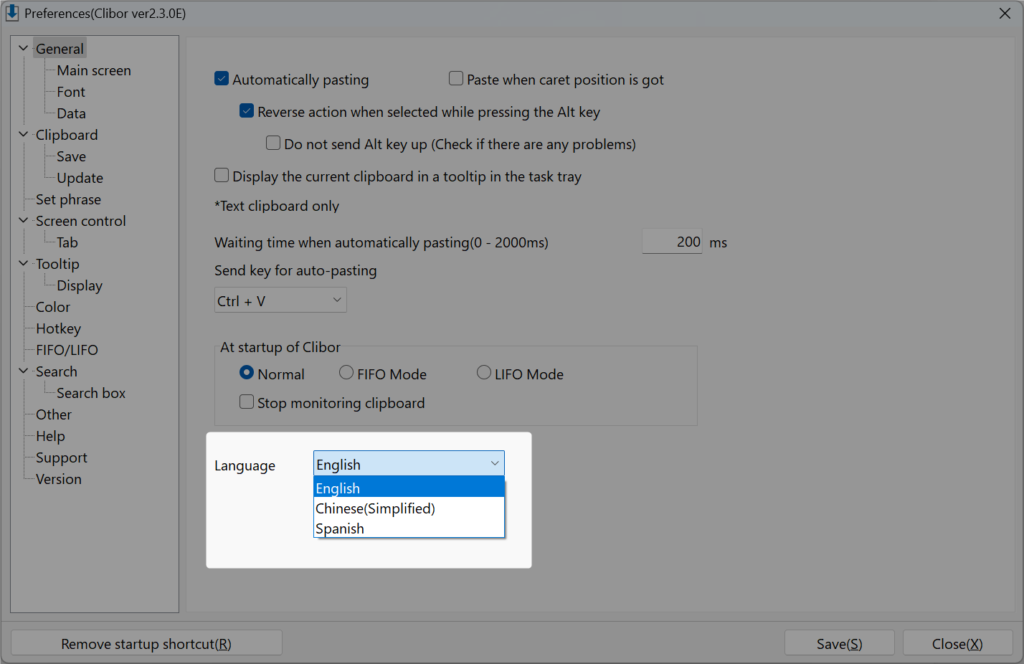Viewport: 1024px width, 664px height.
Task: Toggle Reverse action when pressing Alt key
Action: 246,111
